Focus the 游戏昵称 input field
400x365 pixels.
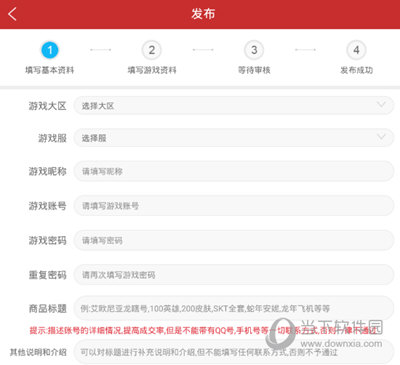click(x=234, y=171)
